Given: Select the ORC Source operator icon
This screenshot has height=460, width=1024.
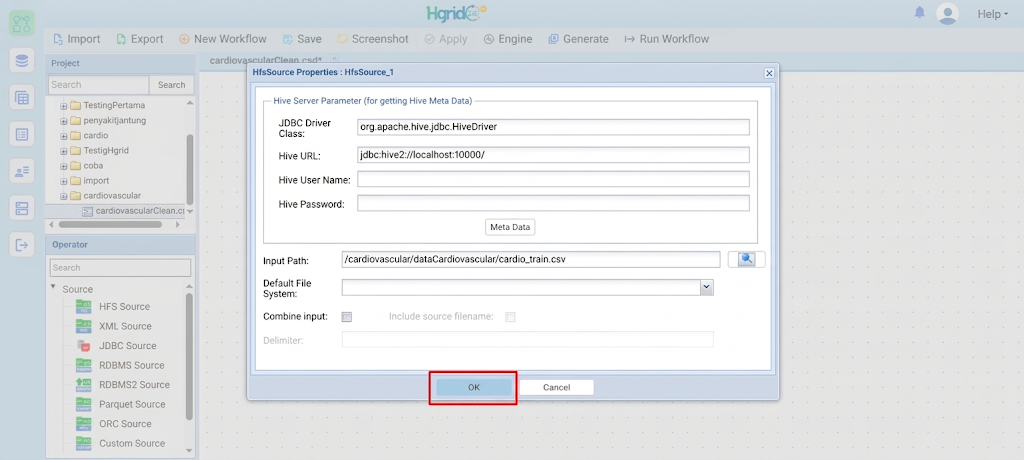Looking at the screenshot, I should coord(84,424).
